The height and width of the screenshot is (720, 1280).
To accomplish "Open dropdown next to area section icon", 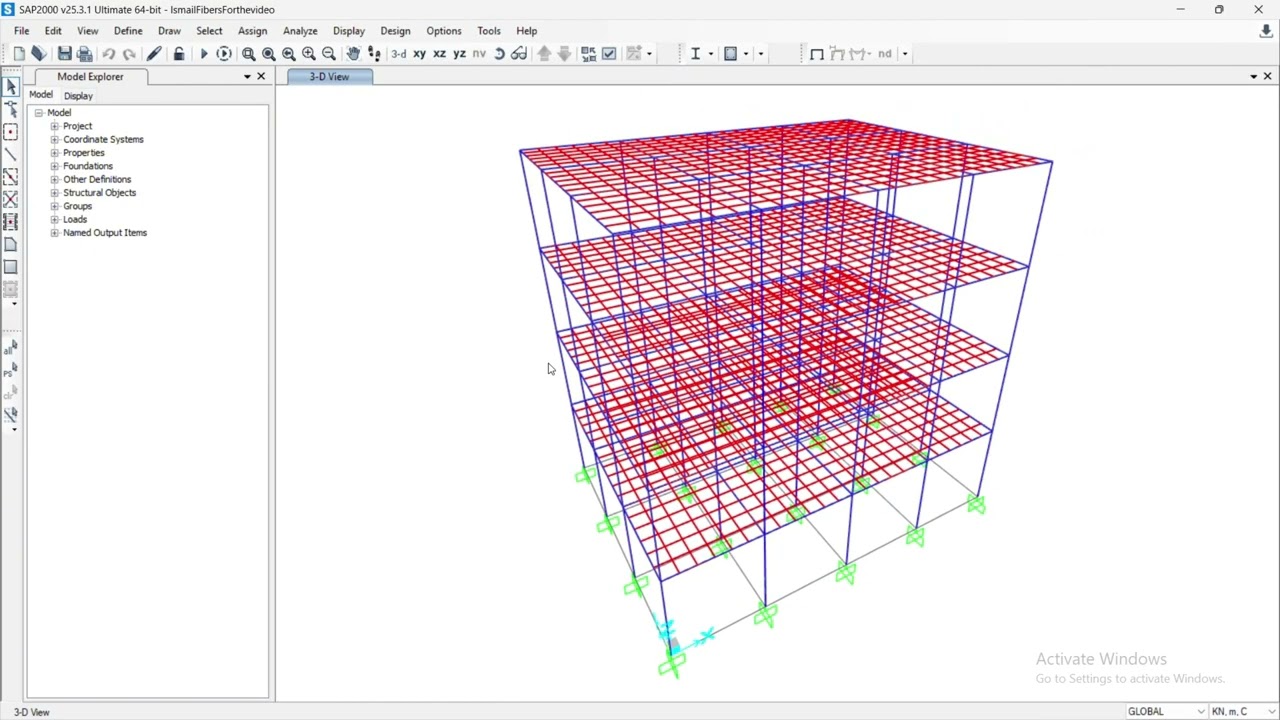I will 745,54.
